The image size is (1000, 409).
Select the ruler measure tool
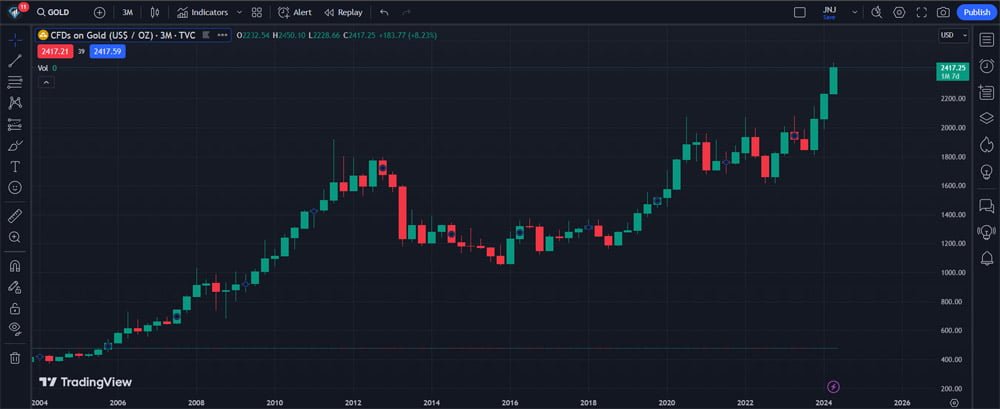[15, 216]
